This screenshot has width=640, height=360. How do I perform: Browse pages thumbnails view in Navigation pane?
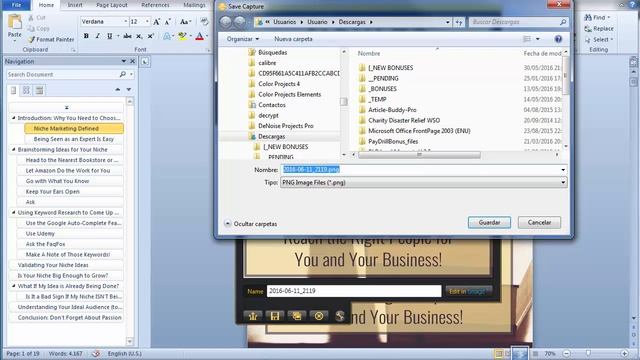click(26, 90)
